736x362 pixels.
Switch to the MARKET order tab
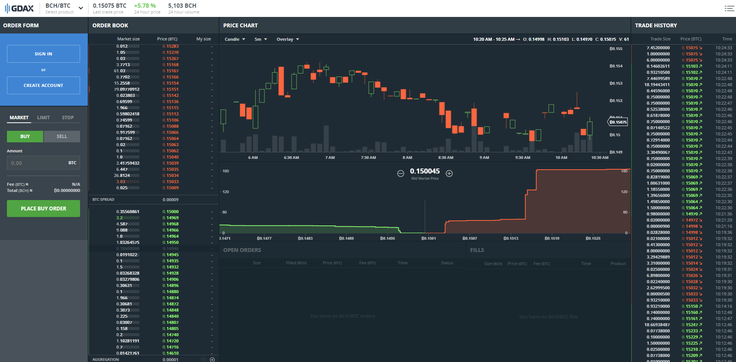(19, 117)
